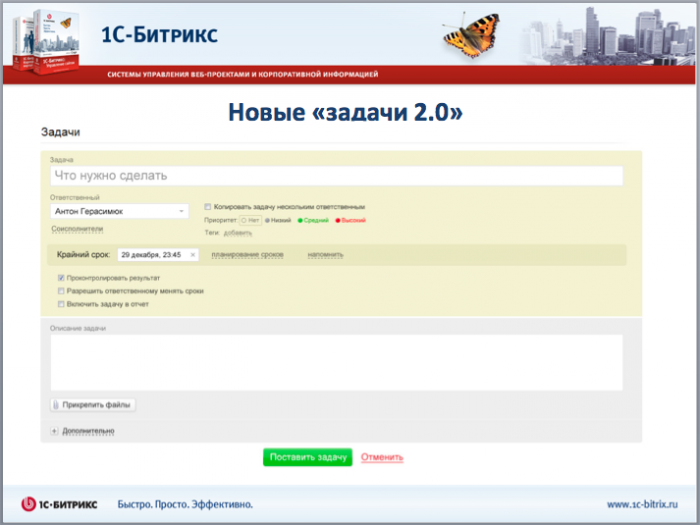Viewport: 700px width, 525px height.
Task: Click the 1С-Битрикс logo in the footer
Action: tap(59, 504)
